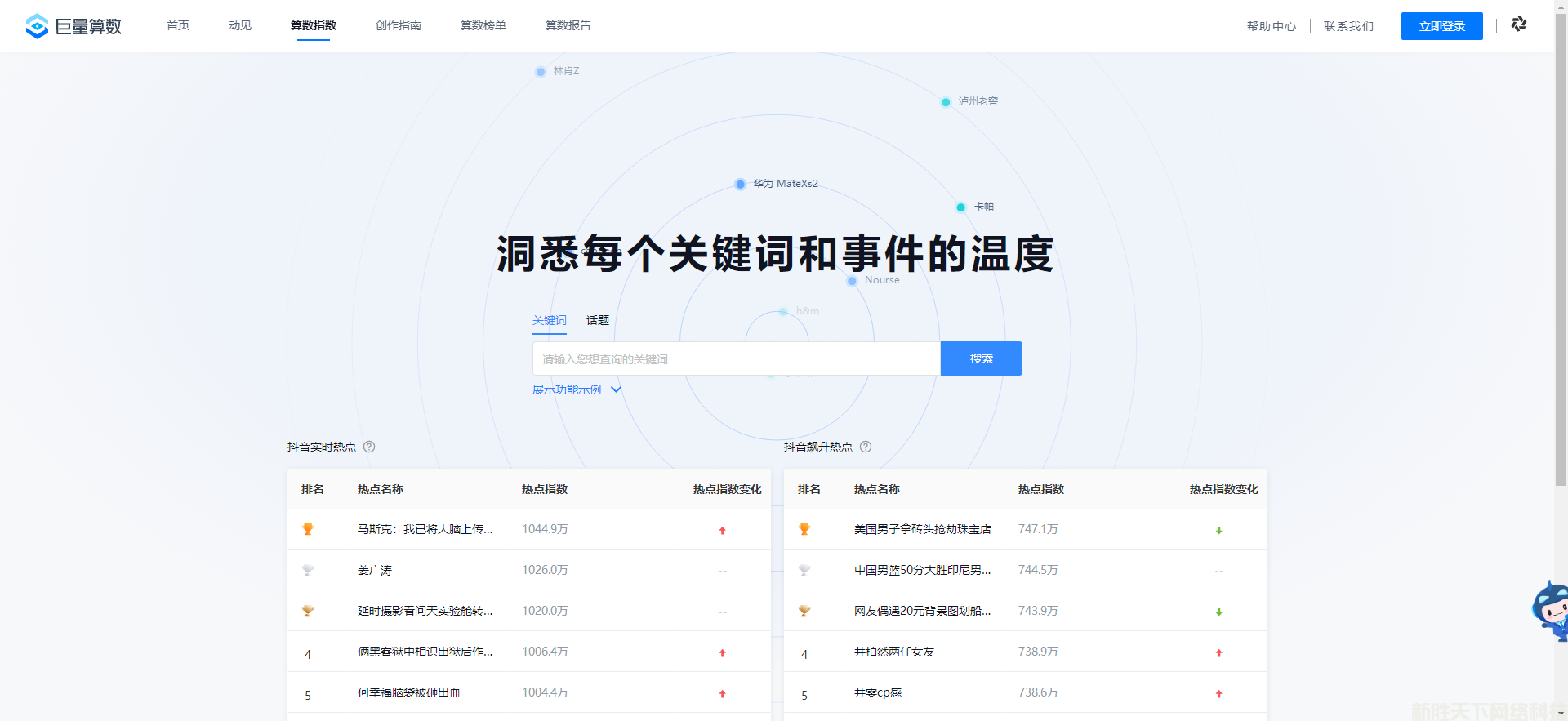Click silver trophy beside 中国男篮50分大胜
Image resolution: width=1568 pixels, height=721 pixels.
(804, 570)
